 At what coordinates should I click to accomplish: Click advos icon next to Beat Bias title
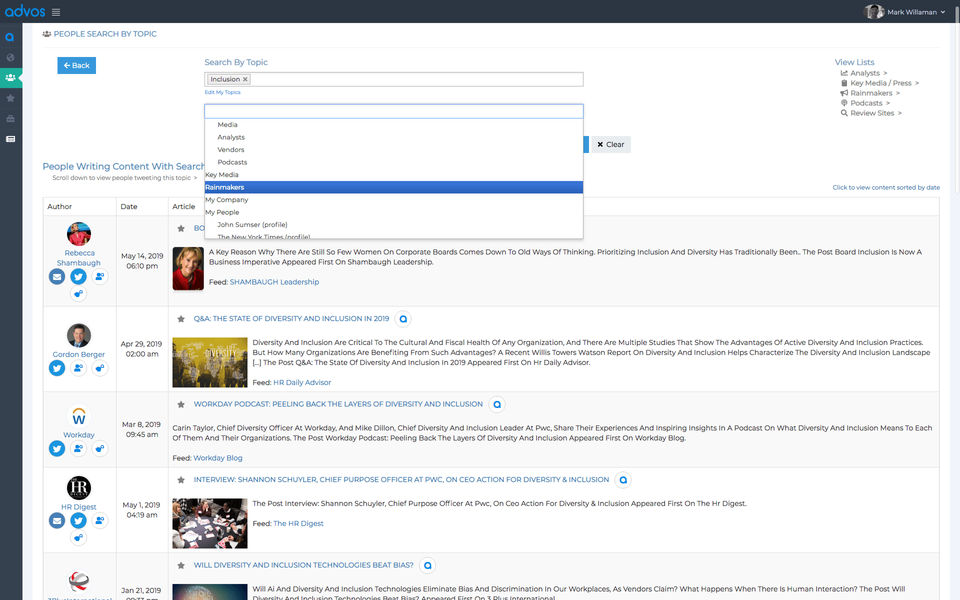[428, 566]
